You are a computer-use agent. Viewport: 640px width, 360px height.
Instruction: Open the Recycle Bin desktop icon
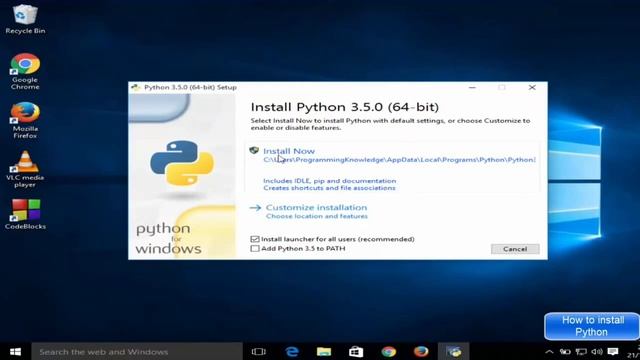25,19
